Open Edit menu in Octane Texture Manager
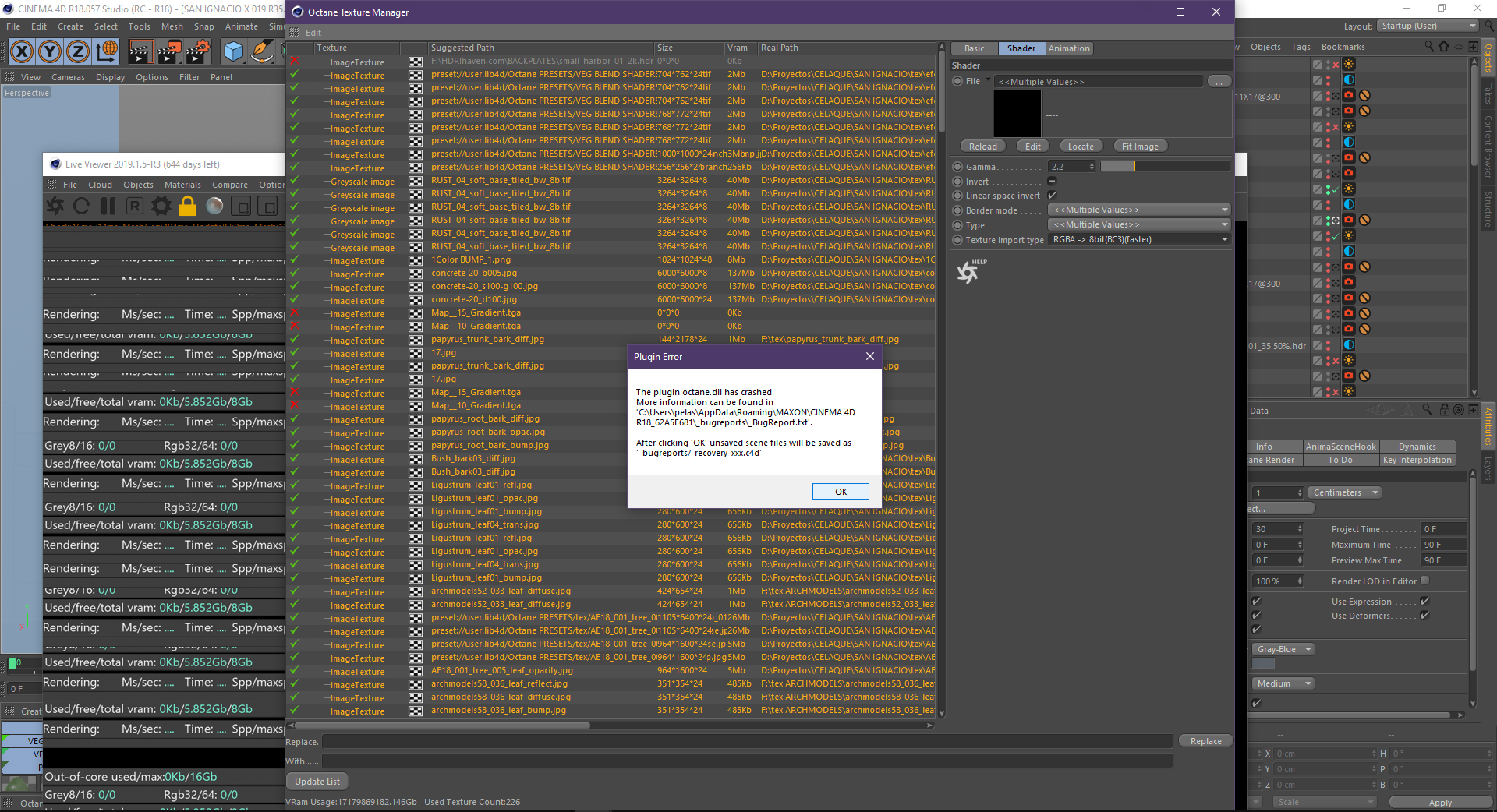 point(313,33)
